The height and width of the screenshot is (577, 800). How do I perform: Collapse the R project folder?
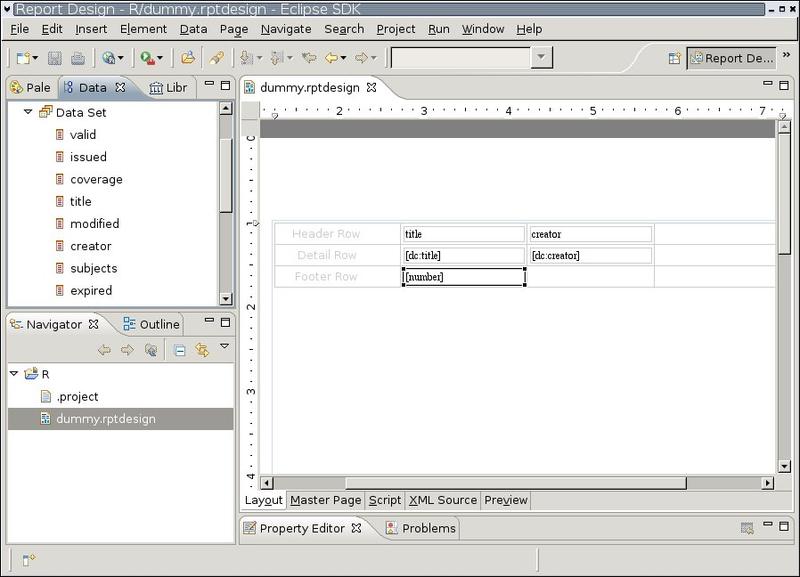pos(14,374)
